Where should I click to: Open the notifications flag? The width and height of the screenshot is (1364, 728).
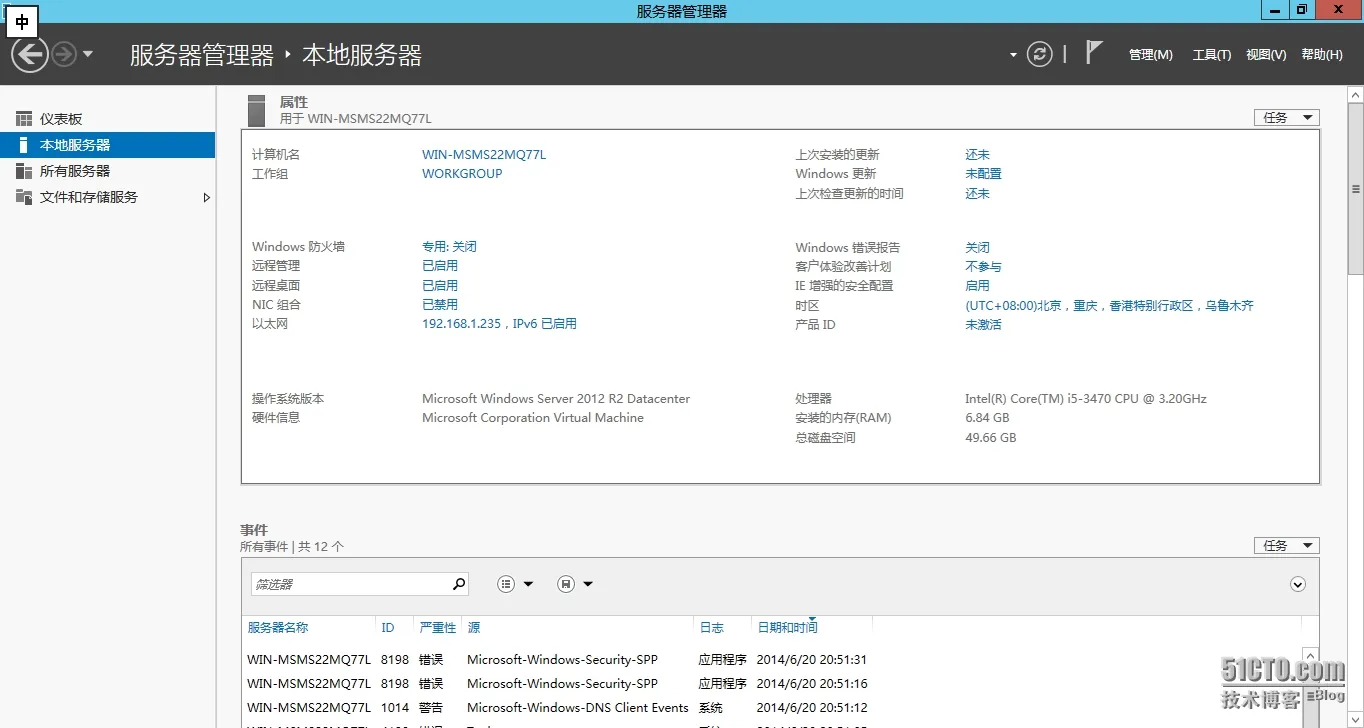click(1094, 53)
